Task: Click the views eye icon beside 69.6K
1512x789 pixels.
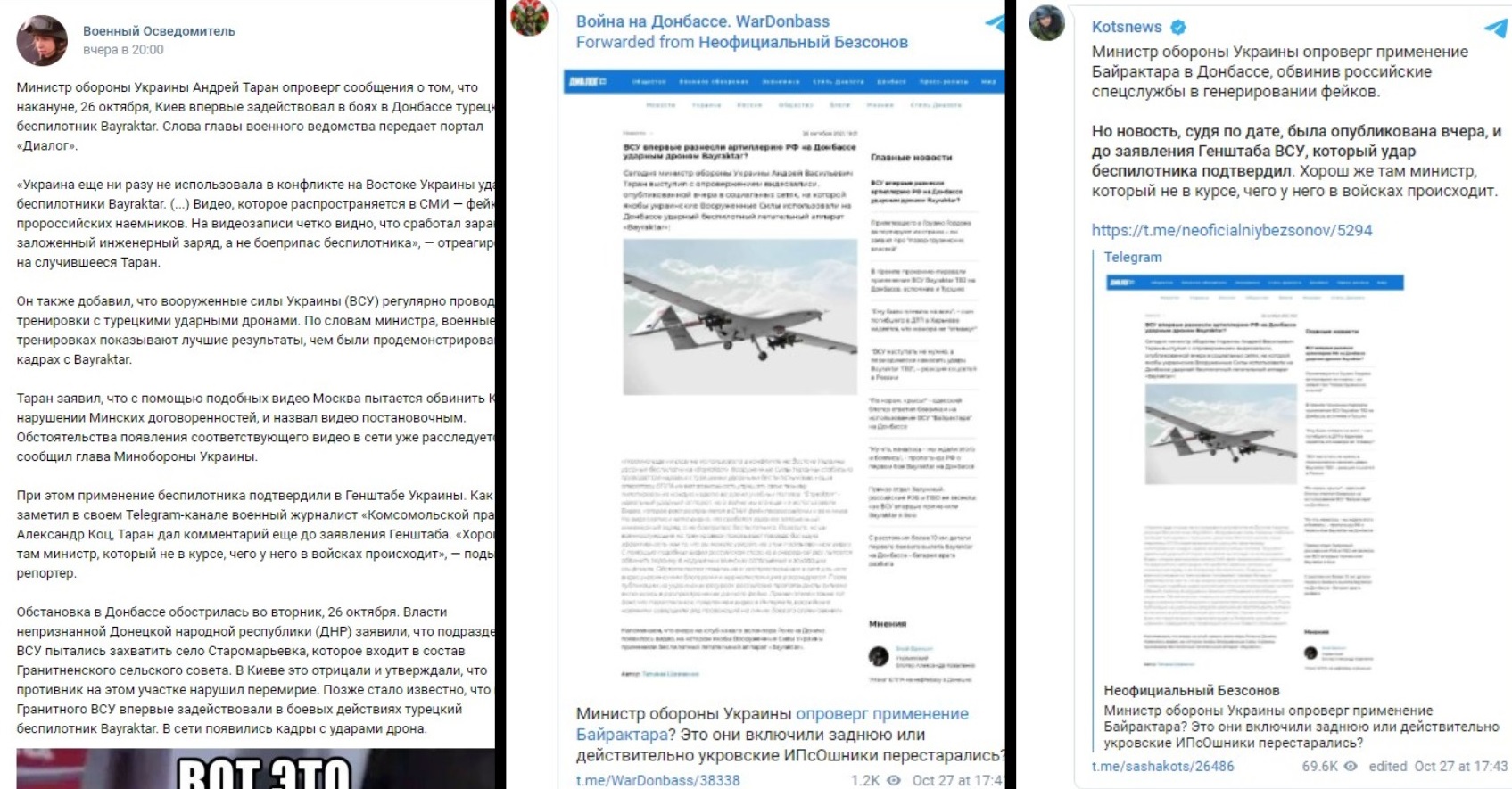Action: point(1351,766)
